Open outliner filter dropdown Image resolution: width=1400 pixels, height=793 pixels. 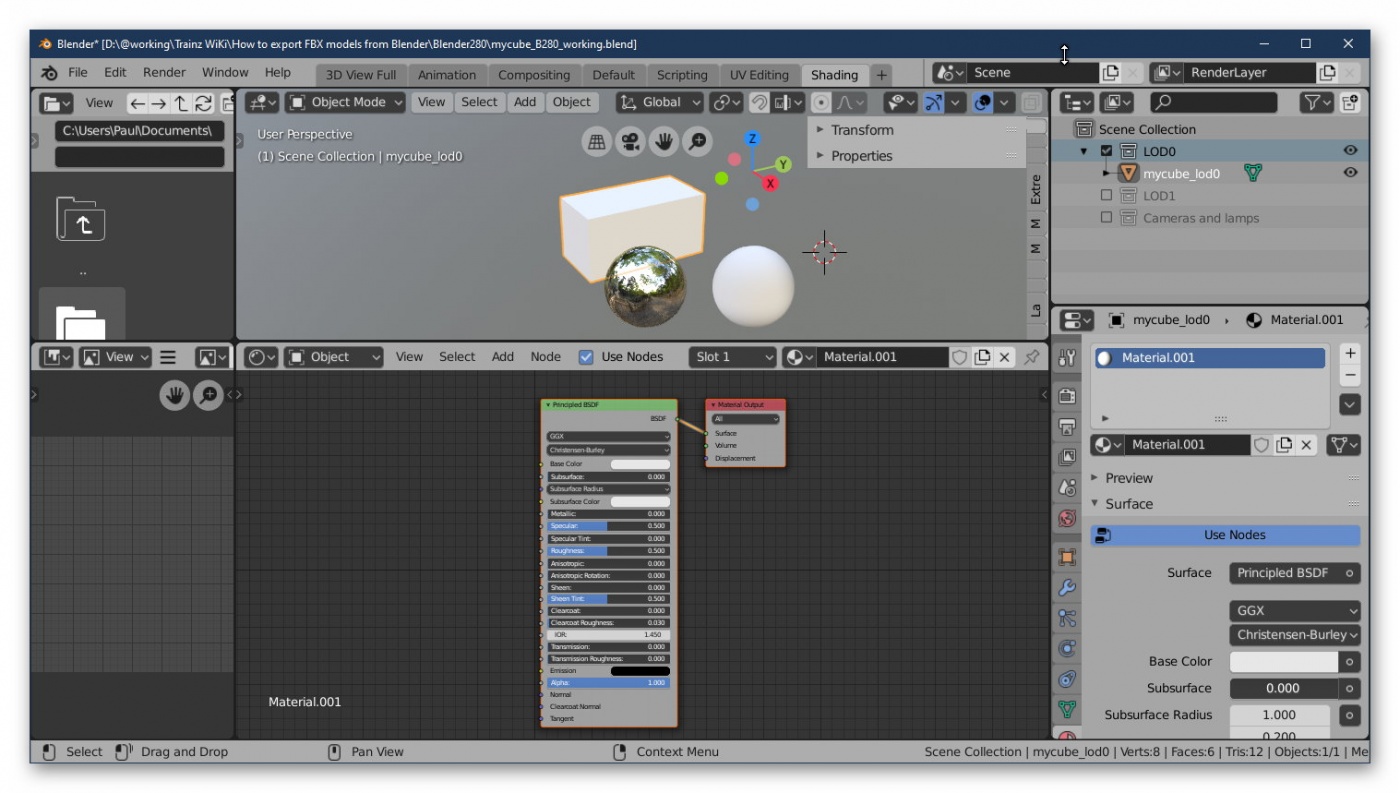pos(1316,102)
